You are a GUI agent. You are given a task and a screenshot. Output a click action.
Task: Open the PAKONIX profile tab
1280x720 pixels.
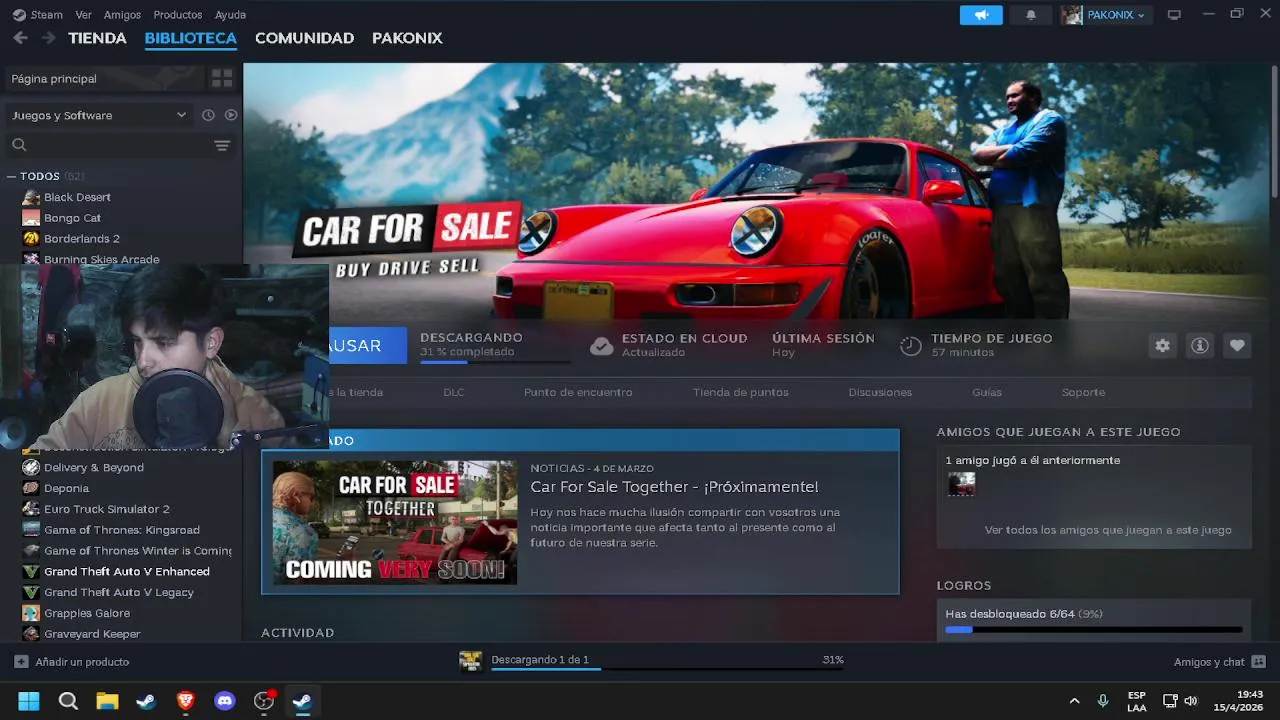point(407,38)
